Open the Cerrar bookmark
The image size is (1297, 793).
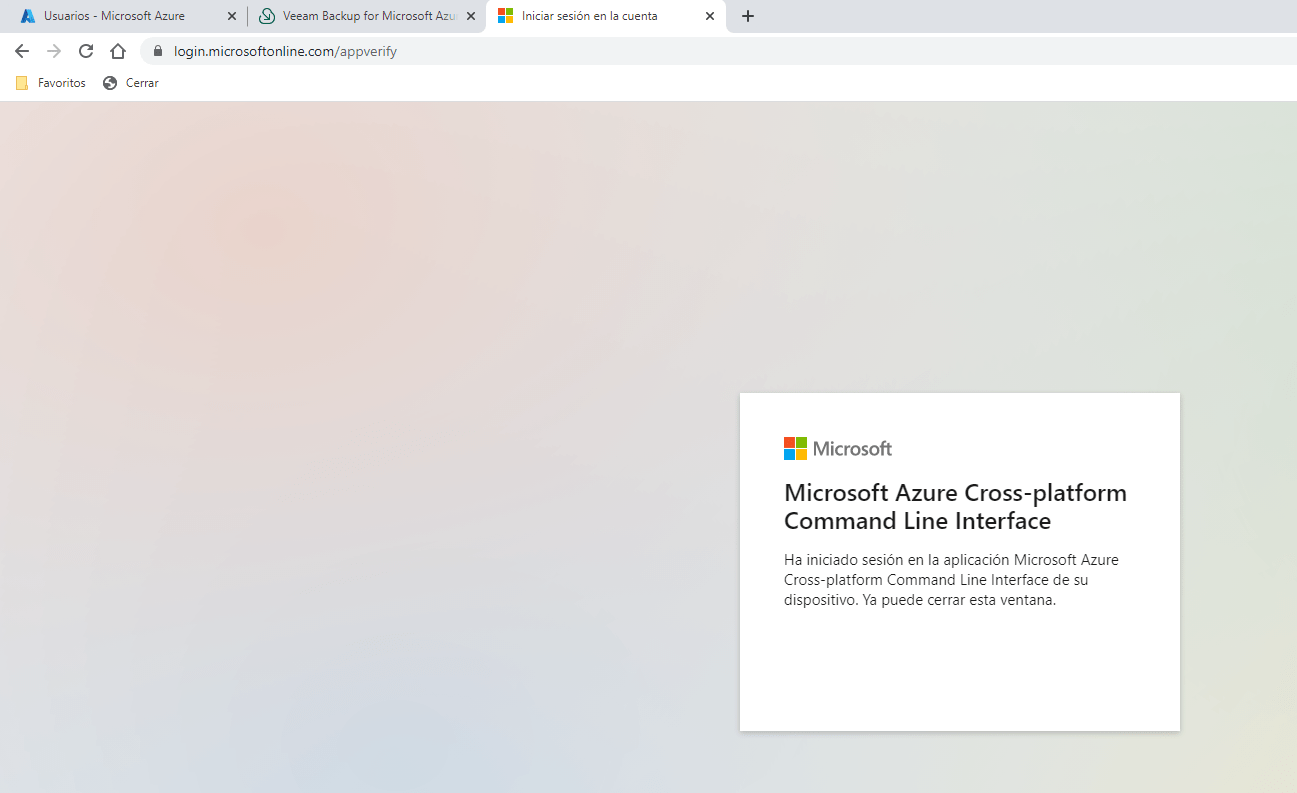tap(131, 83)
